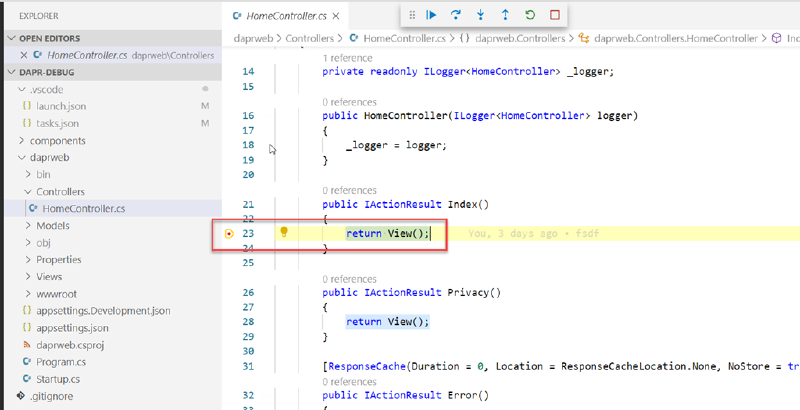Stop the debugging session
800x410 pixels.
(x=555, y=15)
